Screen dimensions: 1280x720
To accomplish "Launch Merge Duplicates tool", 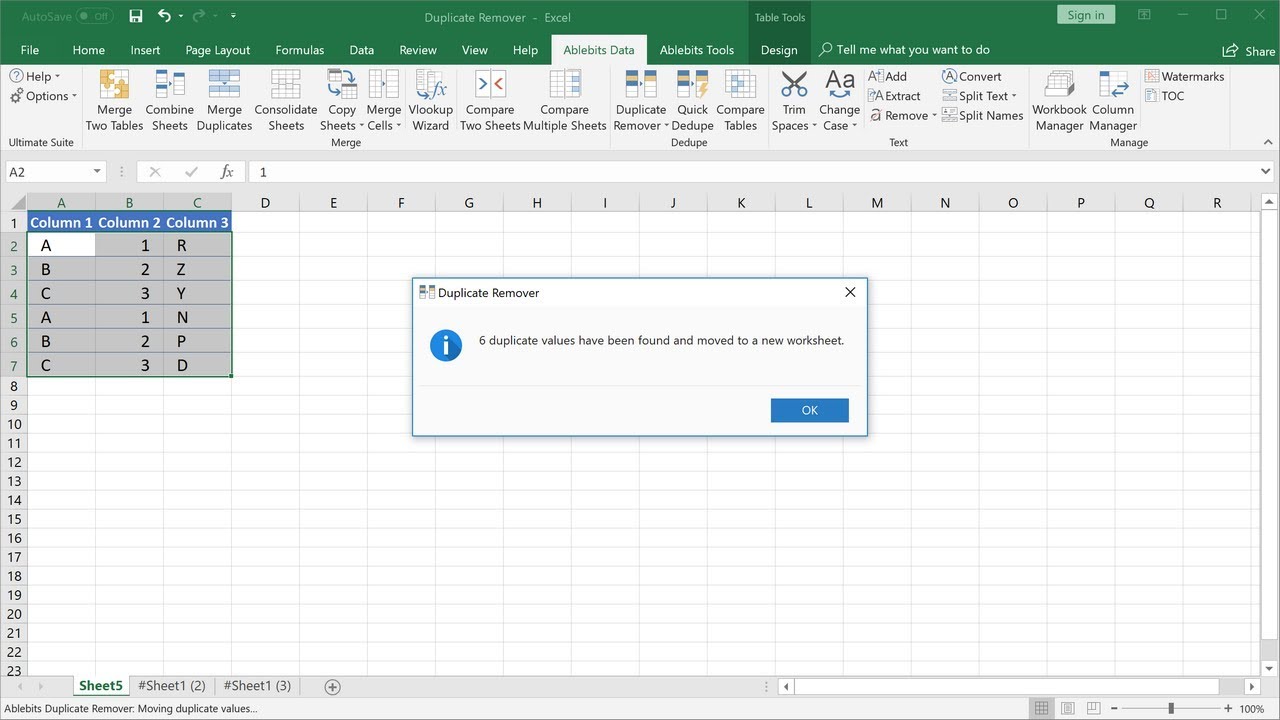I will [224, 100].
